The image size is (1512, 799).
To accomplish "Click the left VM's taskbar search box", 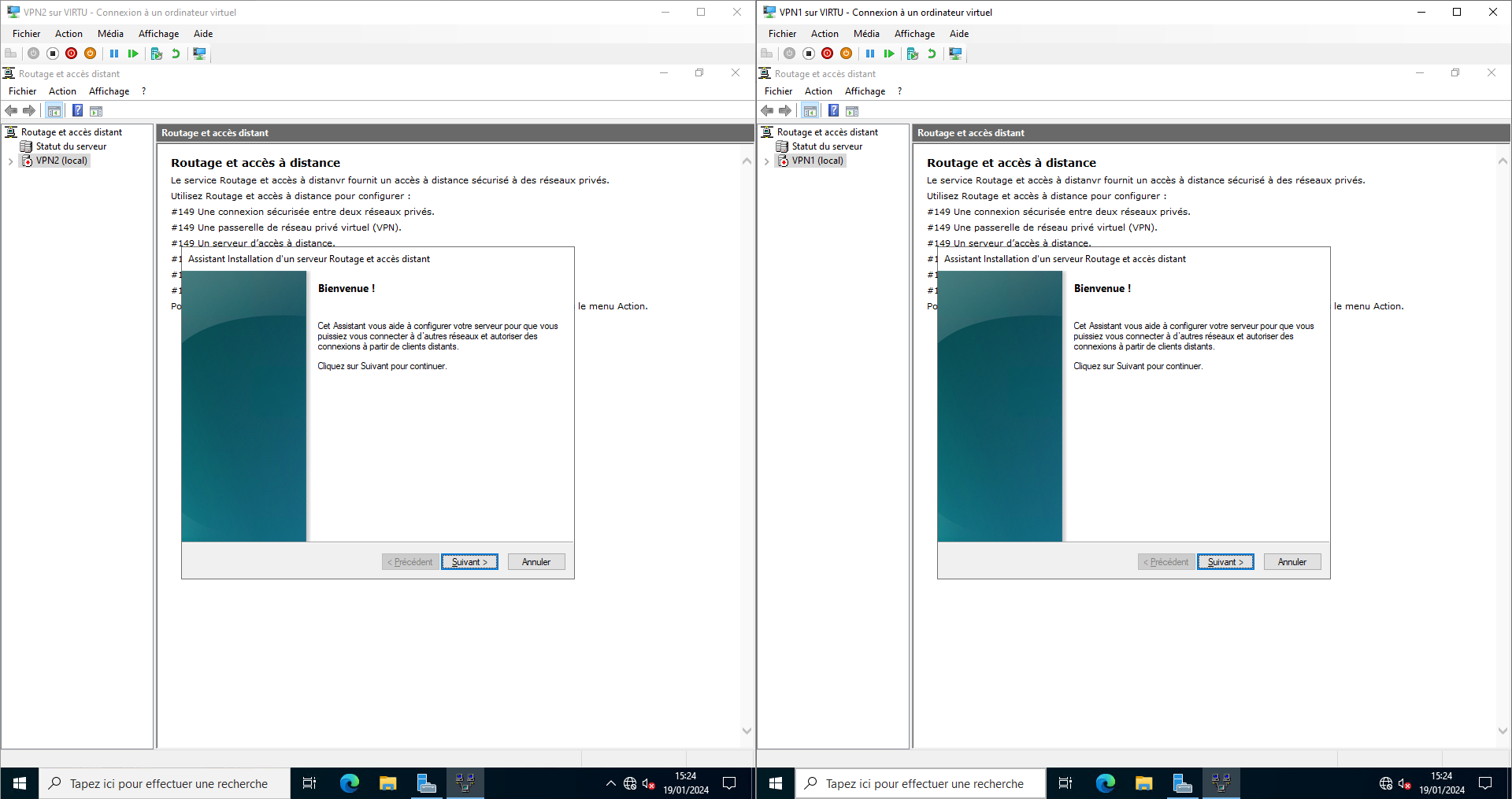I will coord(165,784).
